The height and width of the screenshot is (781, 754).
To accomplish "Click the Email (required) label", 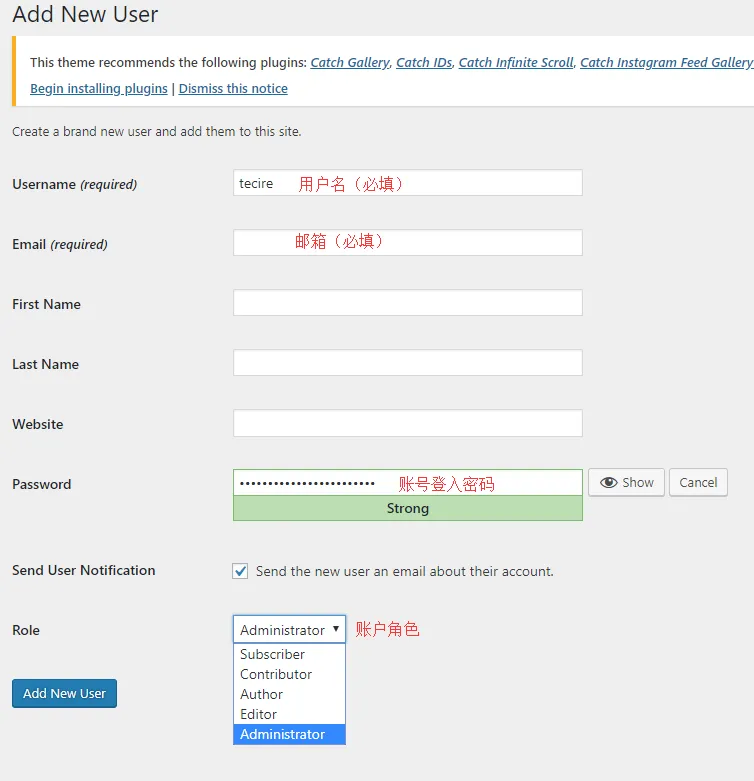I will click(60, 245).
